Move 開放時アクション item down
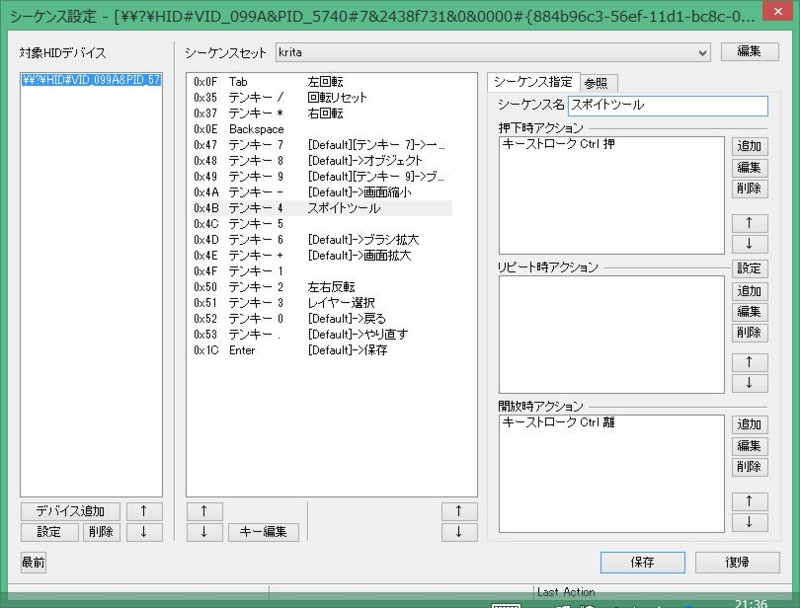Image resolution: width=800 pixels, height=608 pixels. point(749,522)
